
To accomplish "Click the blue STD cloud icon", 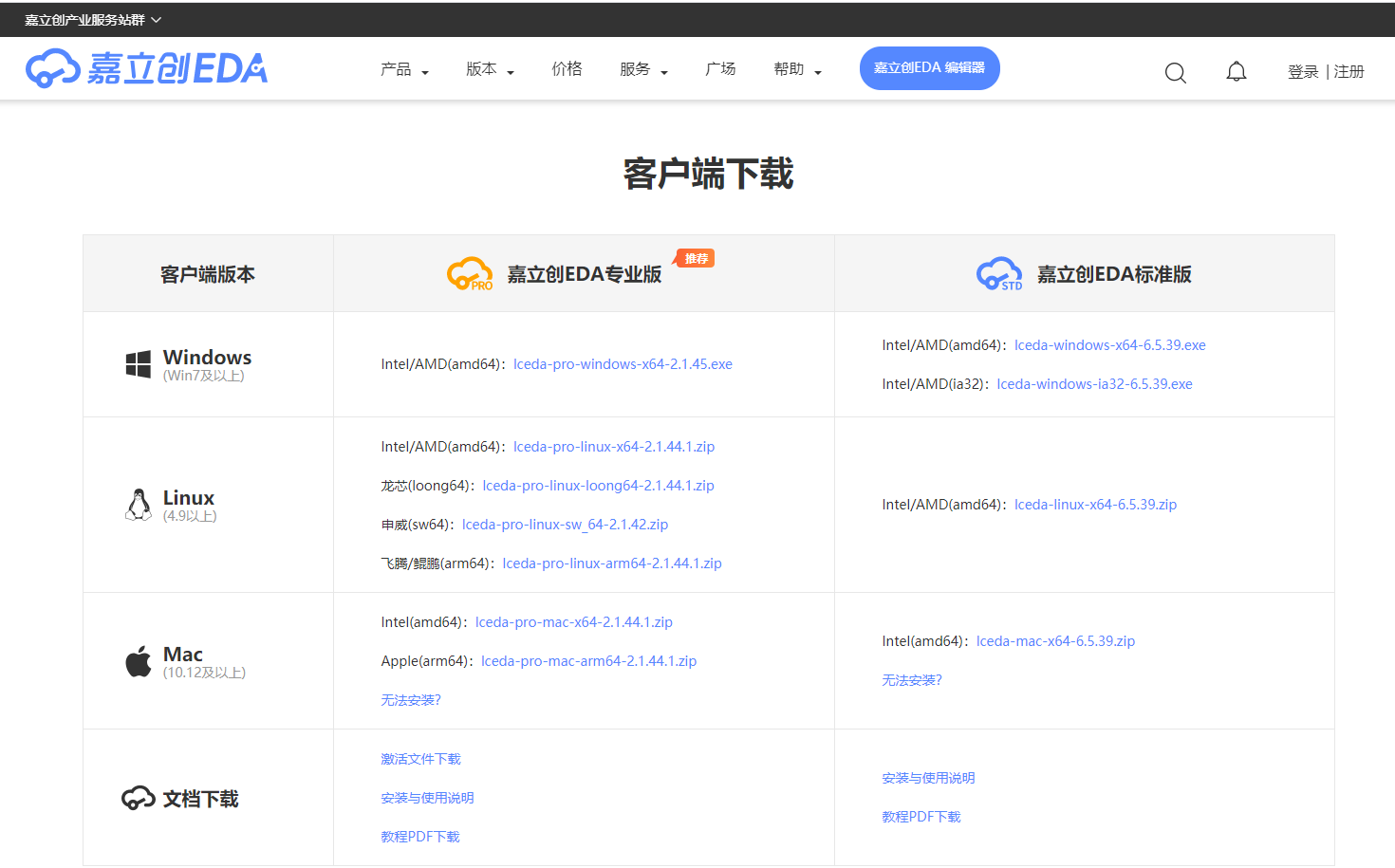I will [999, 274].
